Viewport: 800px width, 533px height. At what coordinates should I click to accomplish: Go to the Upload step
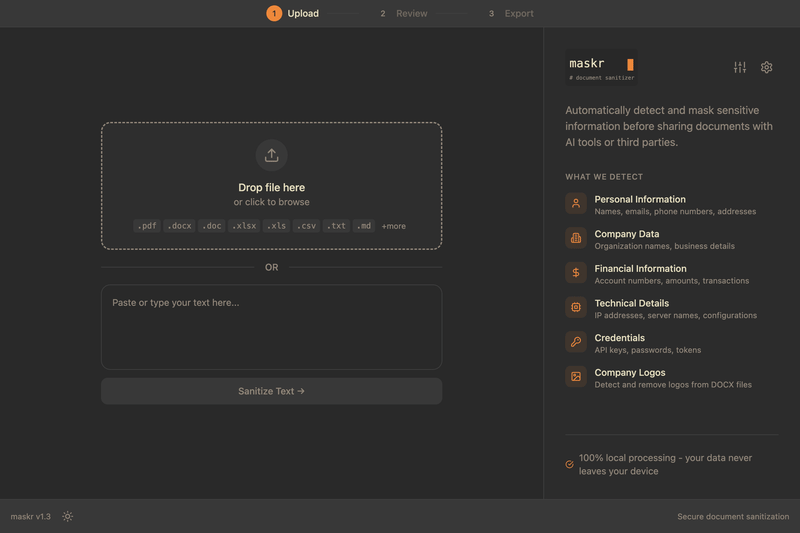click(x=293, y=13)
